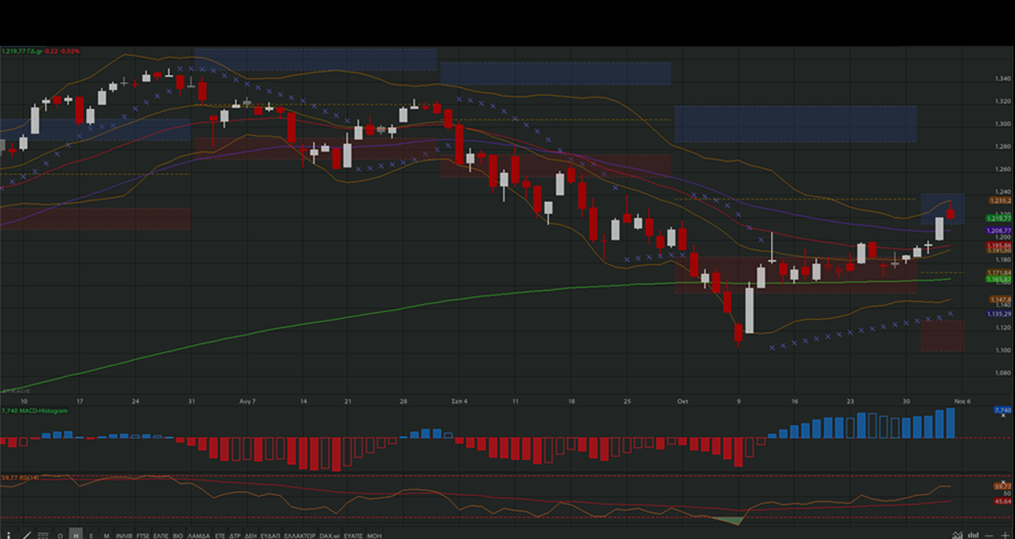
Task: Select the trend line drawing tool
Action: [27, 535]
